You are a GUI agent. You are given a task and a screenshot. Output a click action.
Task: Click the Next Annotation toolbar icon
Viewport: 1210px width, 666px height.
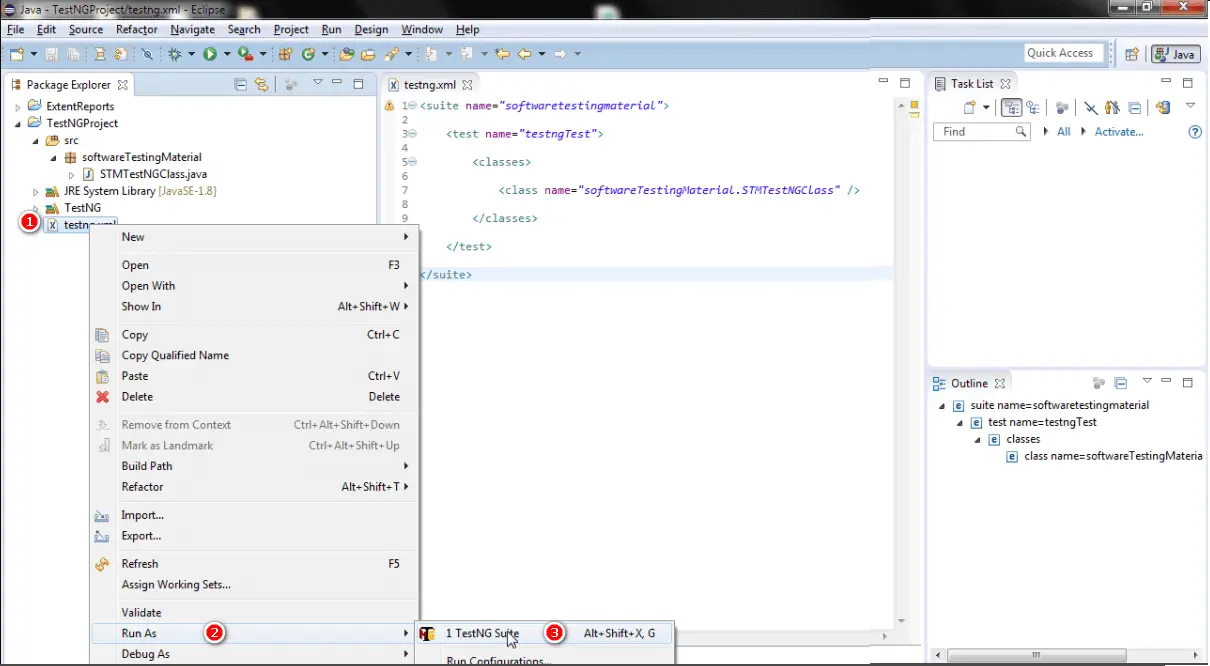[x=430, y=54]
